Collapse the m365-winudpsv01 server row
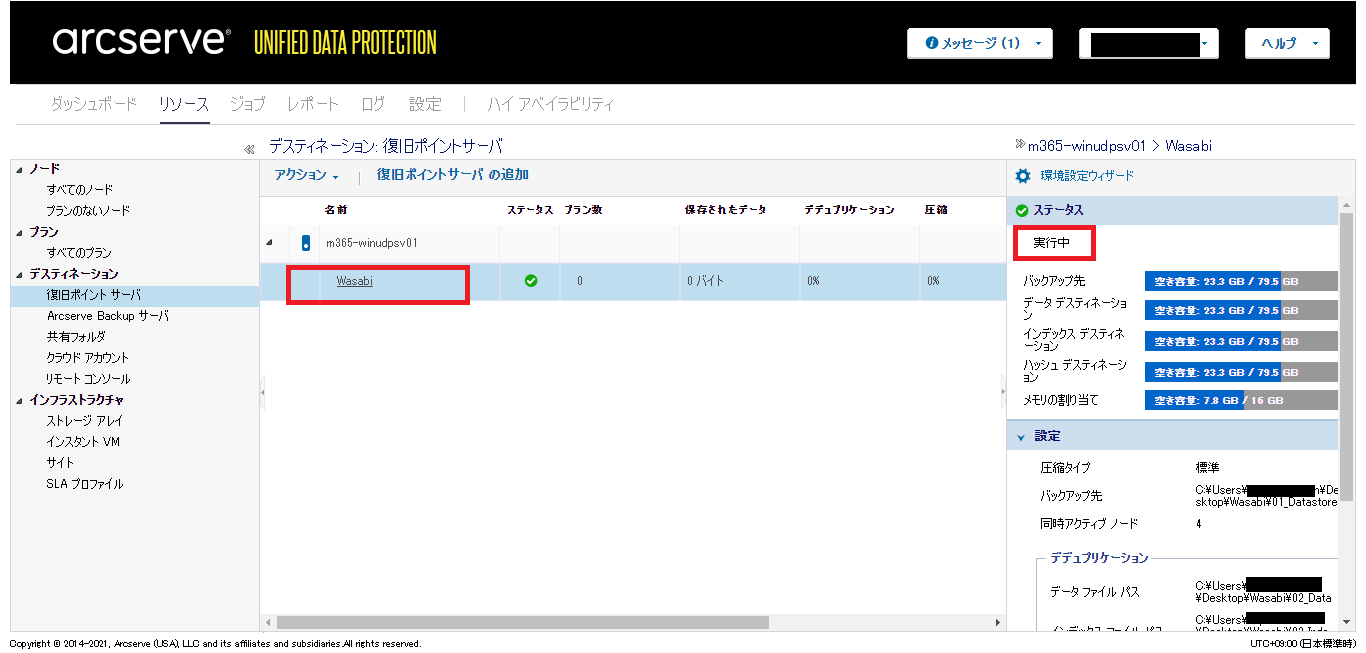Viewport: 1366px width, 653px height. pos(269,243)
